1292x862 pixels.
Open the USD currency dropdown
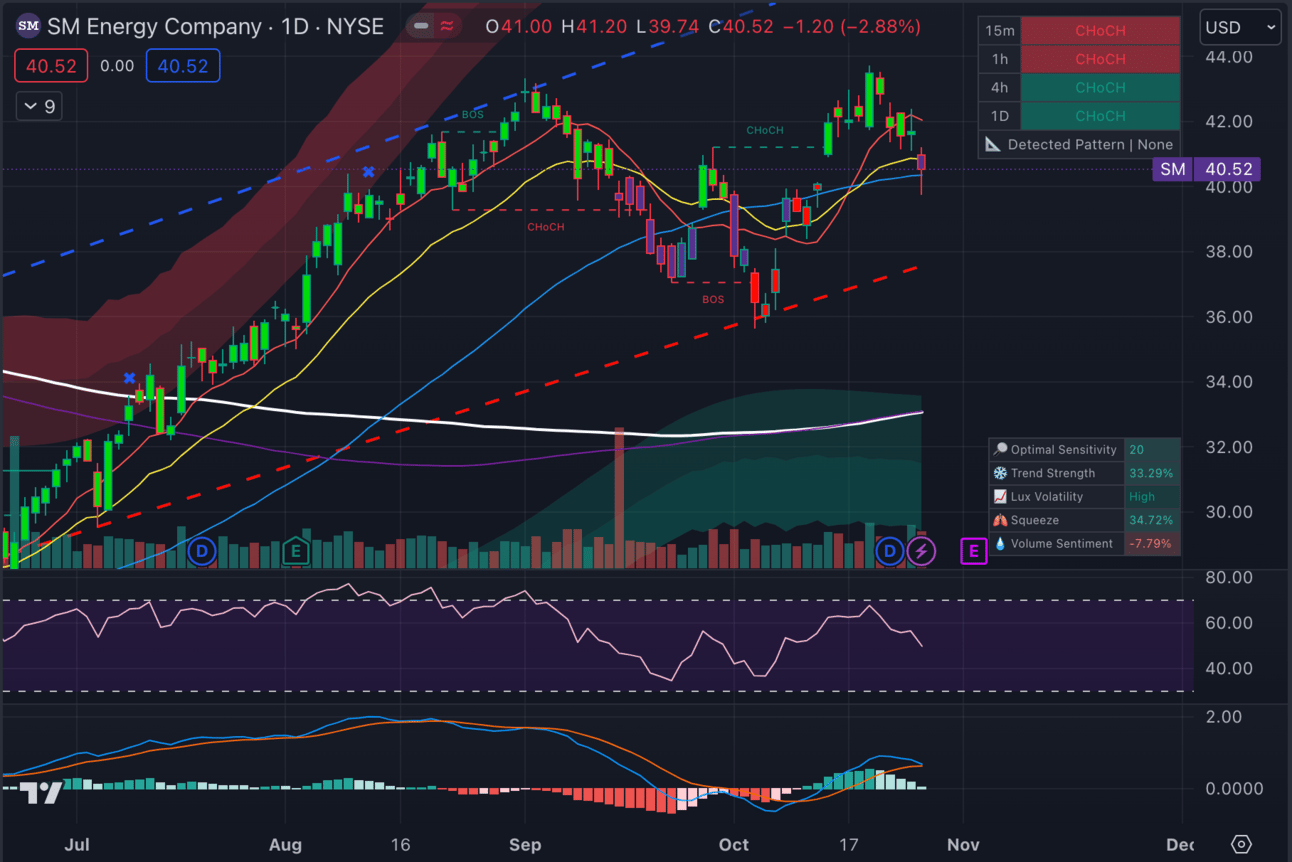(x=1240, y=27)
